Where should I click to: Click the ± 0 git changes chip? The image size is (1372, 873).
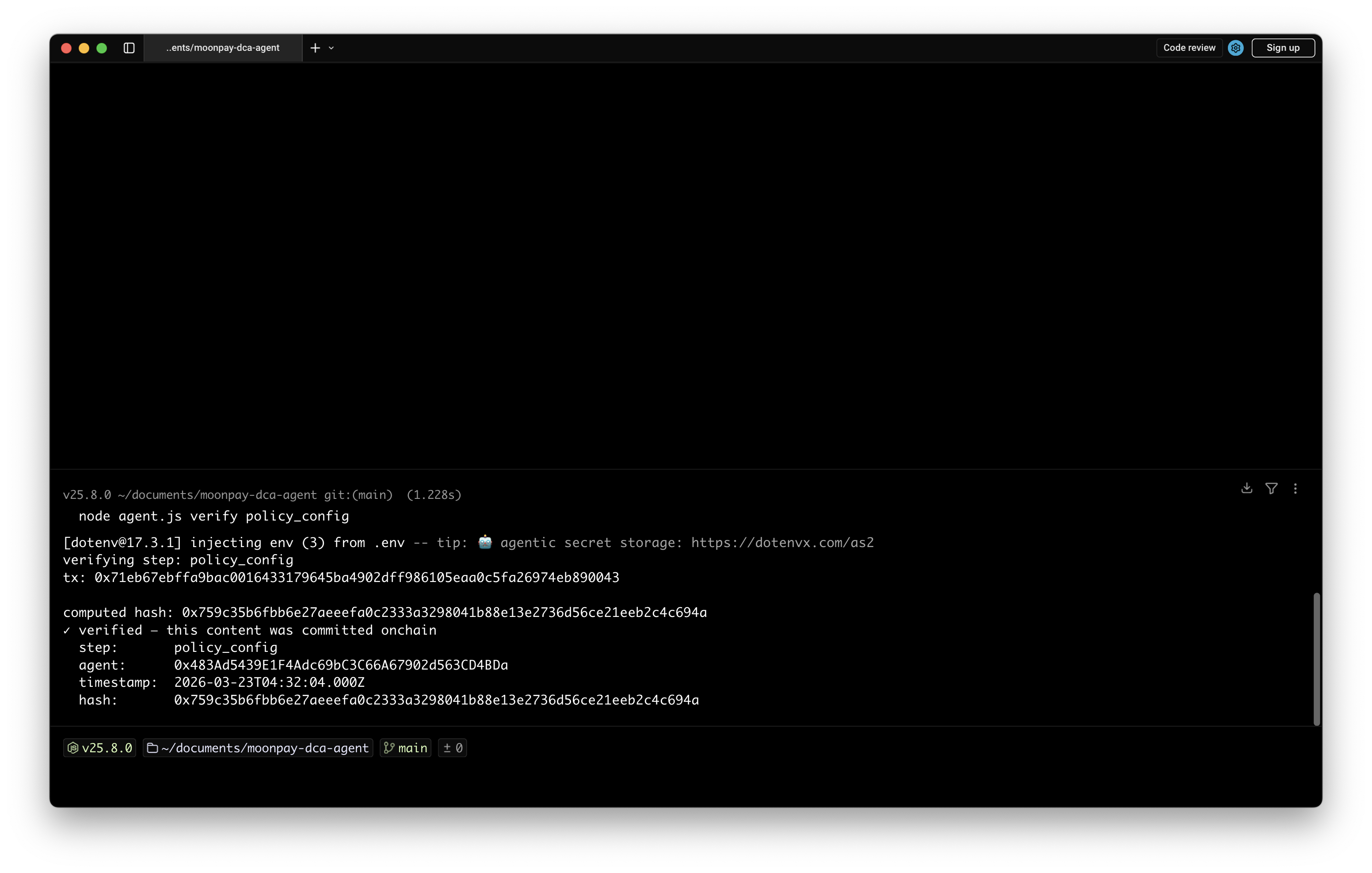click(452, 747)
